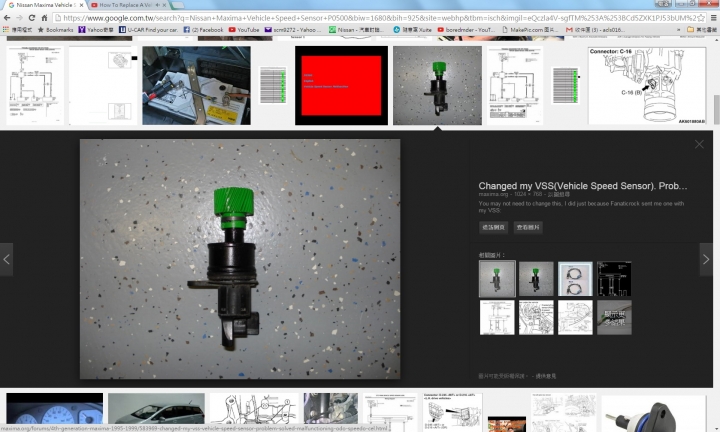Viewport: 720px width, 432px height.
Task: Click the search by image link after 1024 × 768
Action: [x=559, y=194]
